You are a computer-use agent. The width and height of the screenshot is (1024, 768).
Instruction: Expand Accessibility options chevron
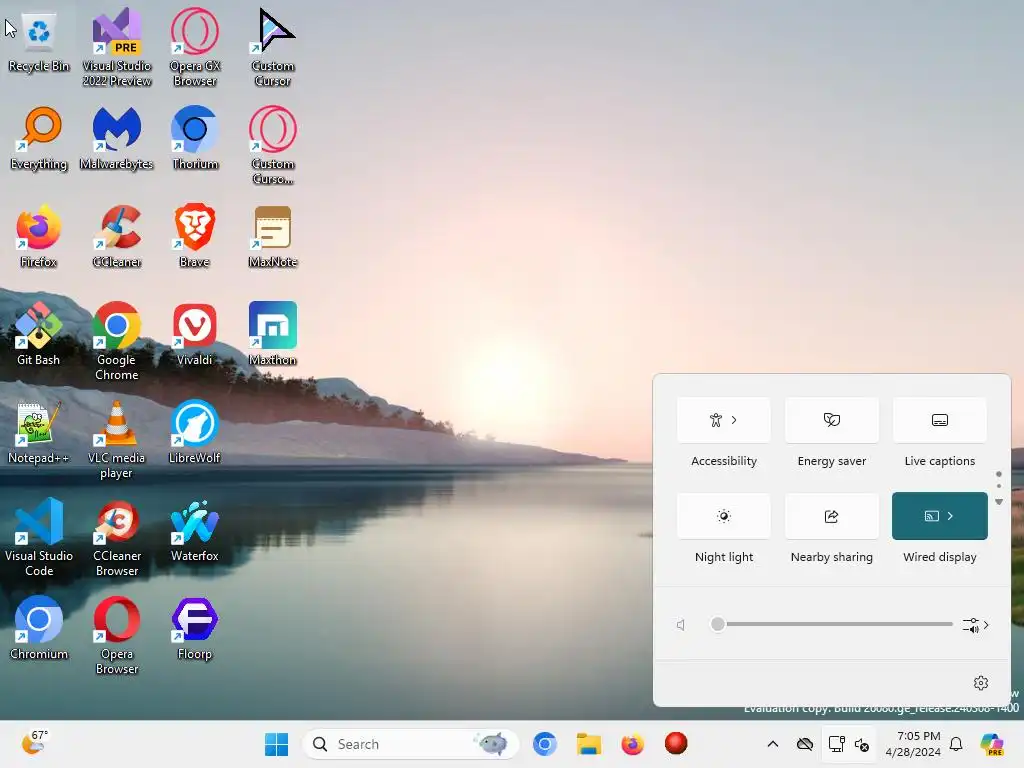tap(734, 420)
